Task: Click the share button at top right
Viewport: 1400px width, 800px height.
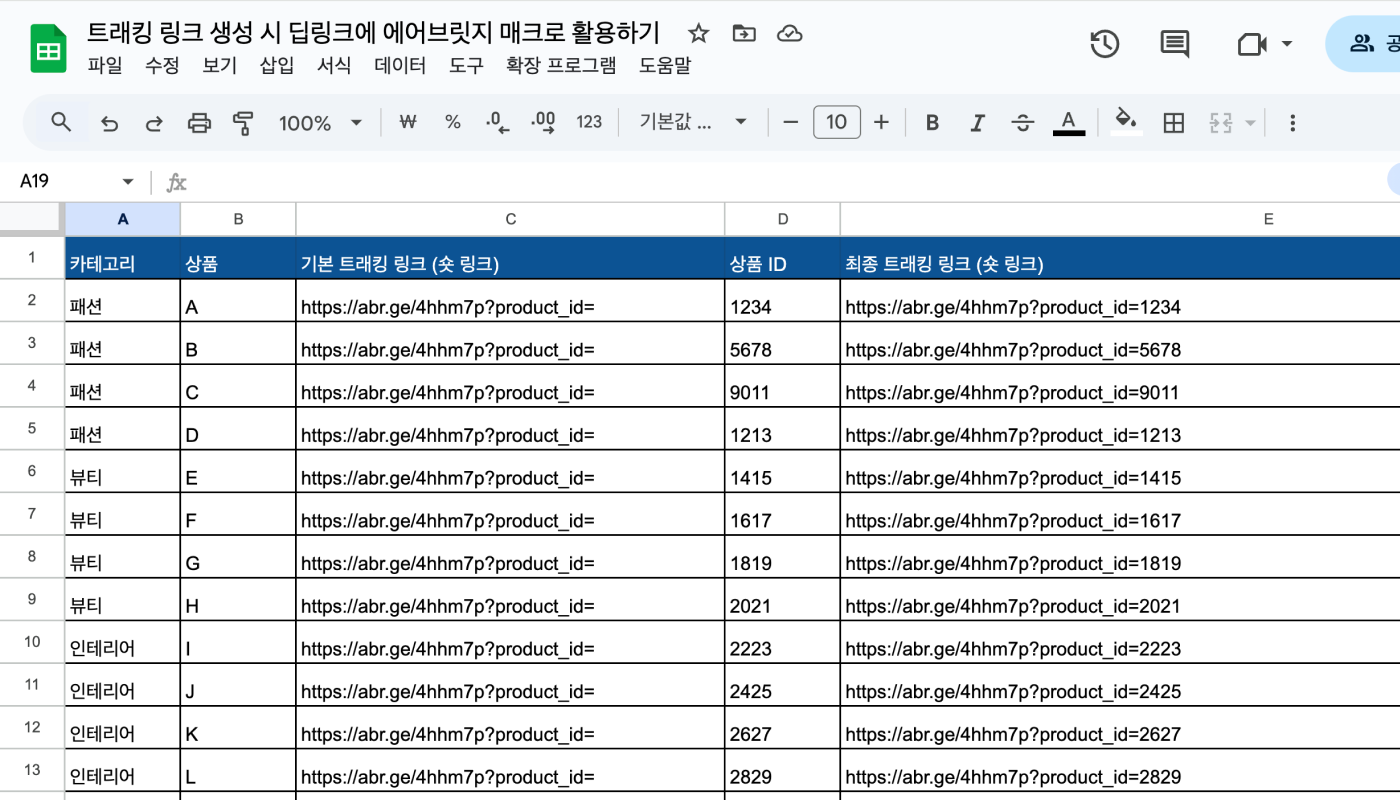Action: point(1365,44)
